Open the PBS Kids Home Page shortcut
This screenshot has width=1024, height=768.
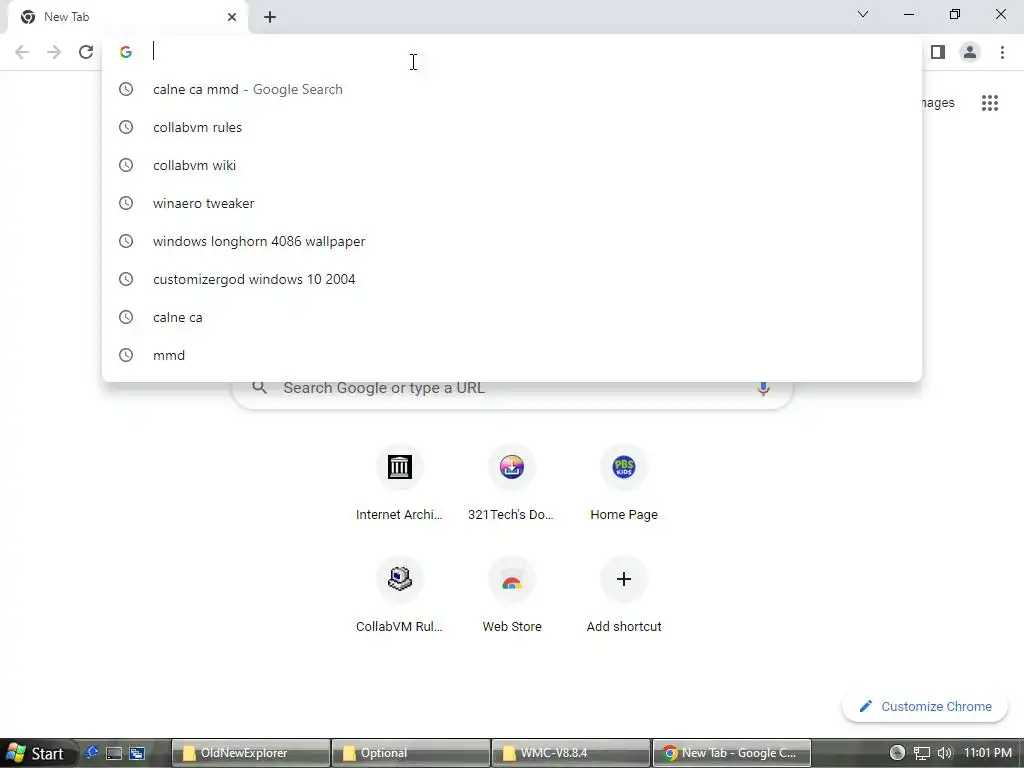pos(624,467)
